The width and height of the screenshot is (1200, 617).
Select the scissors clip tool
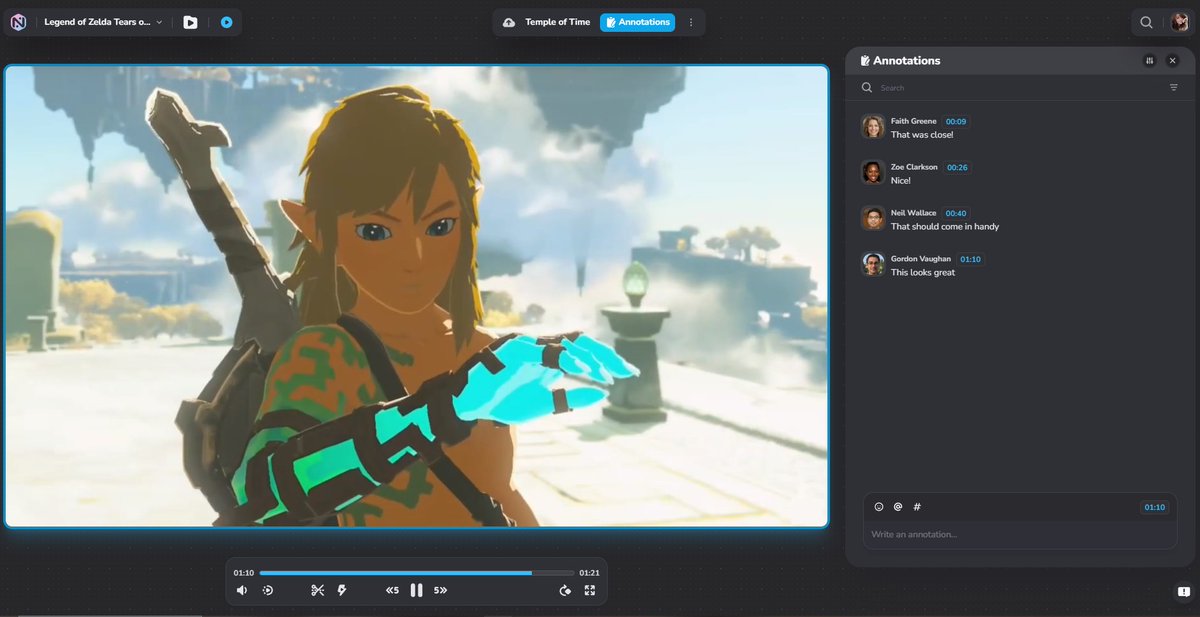coord(317,591)
